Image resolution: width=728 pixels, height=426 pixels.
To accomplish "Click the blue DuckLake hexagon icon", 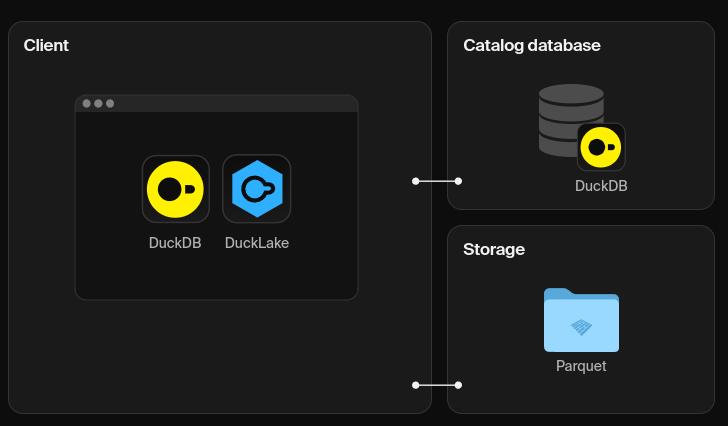I will pos(257,189).
